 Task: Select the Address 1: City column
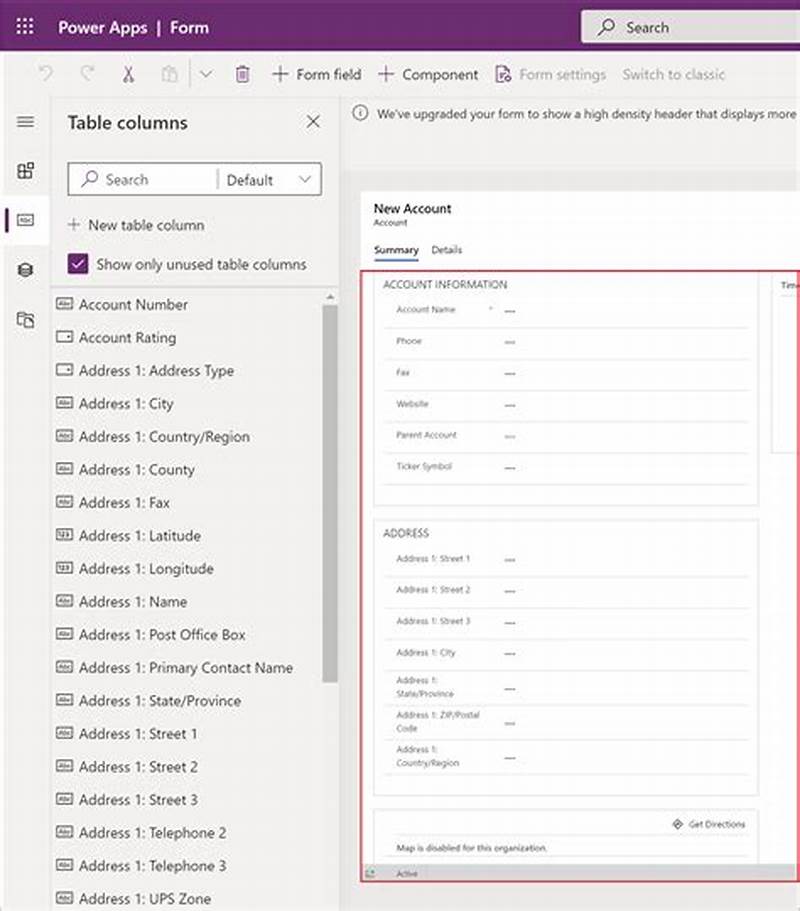click(127, 403)
